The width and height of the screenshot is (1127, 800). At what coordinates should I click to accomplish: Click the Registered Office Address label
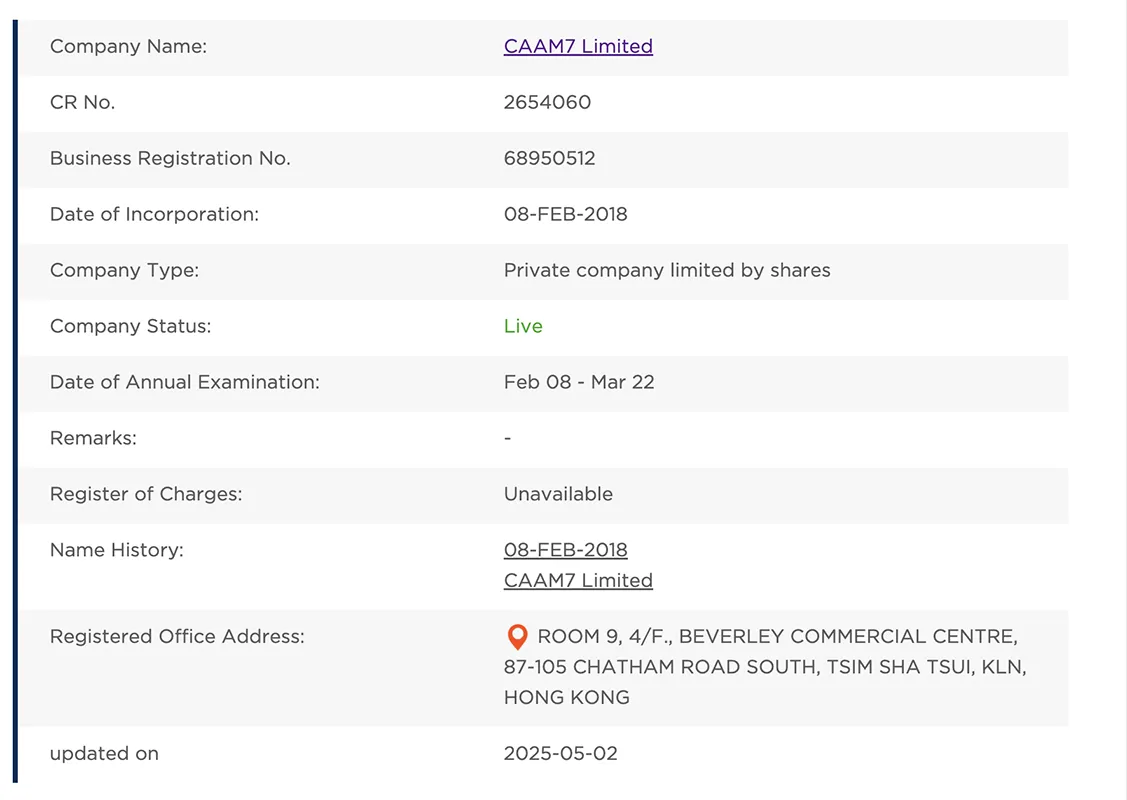pos(178,637)
